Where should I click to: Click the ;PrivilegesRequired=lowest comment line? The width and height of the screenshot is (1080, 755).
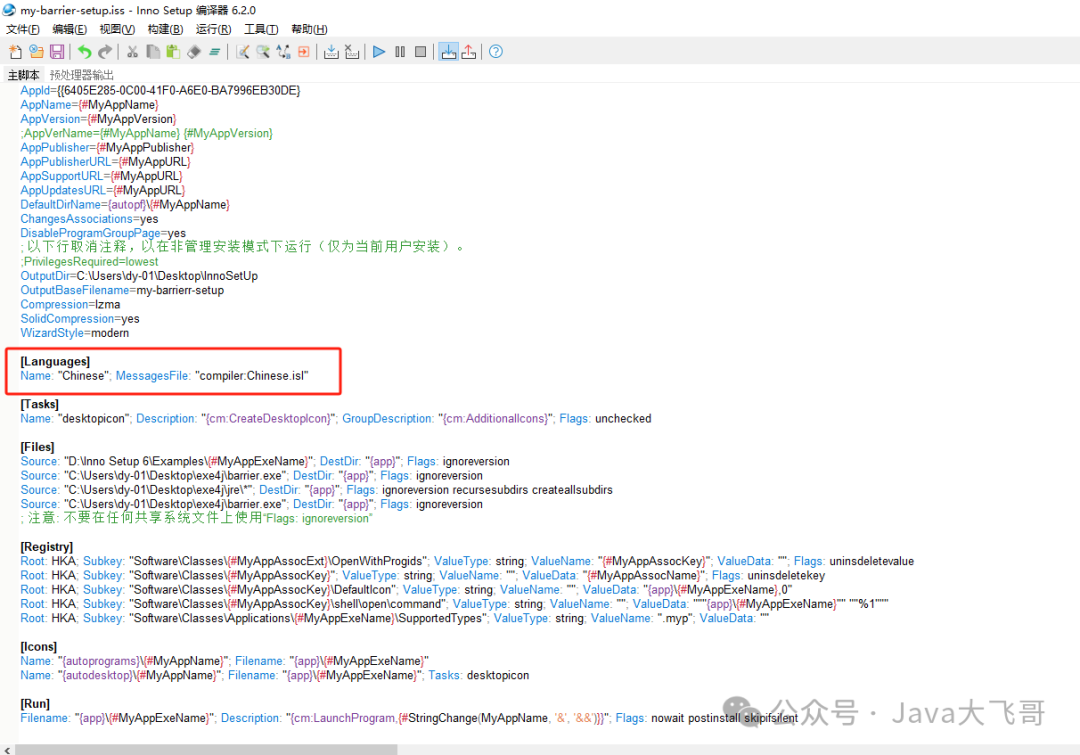[90, 262]
